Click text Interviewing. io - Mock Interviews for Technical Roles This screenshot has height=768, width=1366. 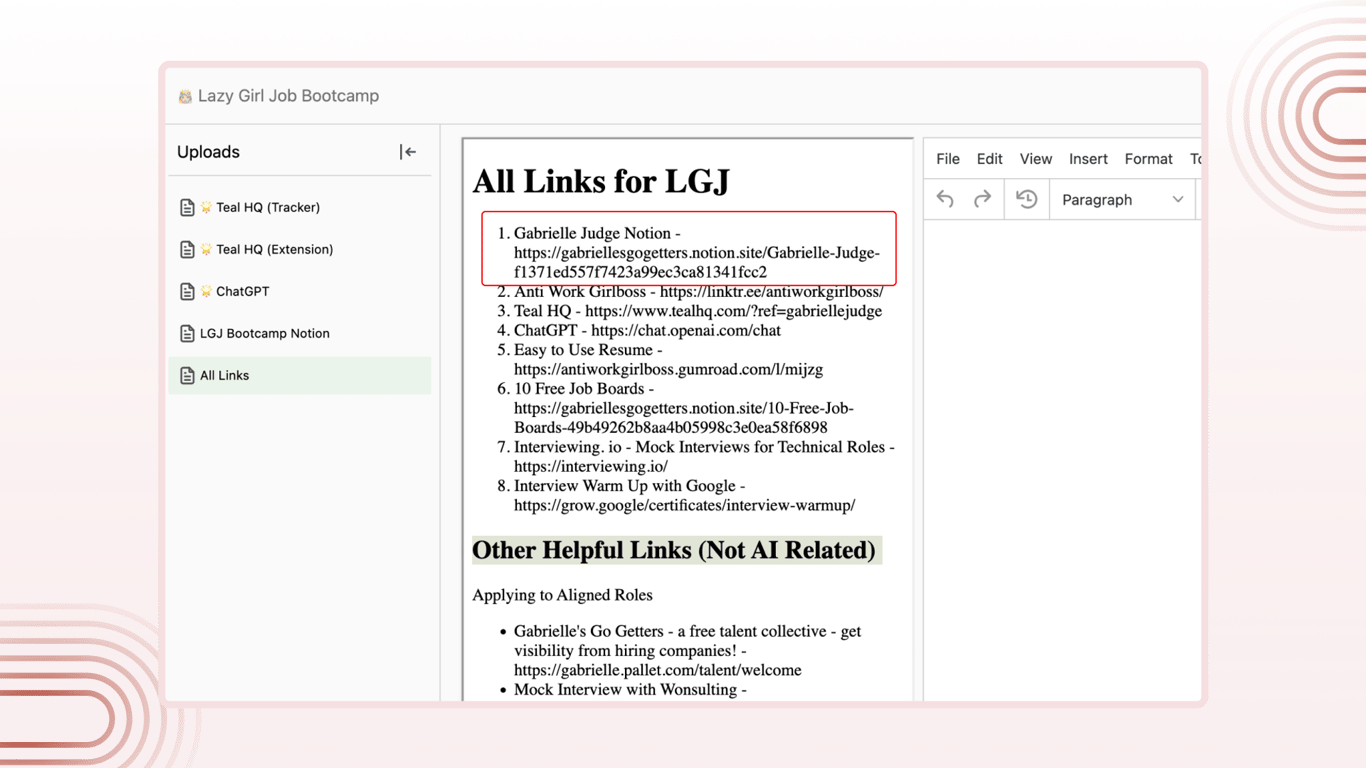click(698, 447)
